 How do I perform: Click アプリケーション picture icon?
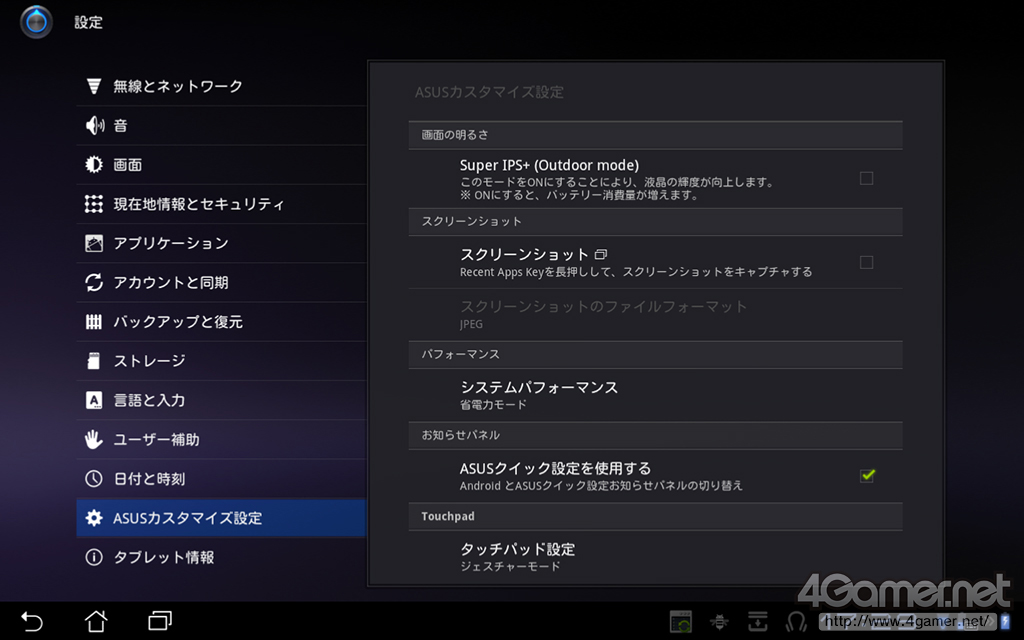pyautogui.click(x=94, y=243)
